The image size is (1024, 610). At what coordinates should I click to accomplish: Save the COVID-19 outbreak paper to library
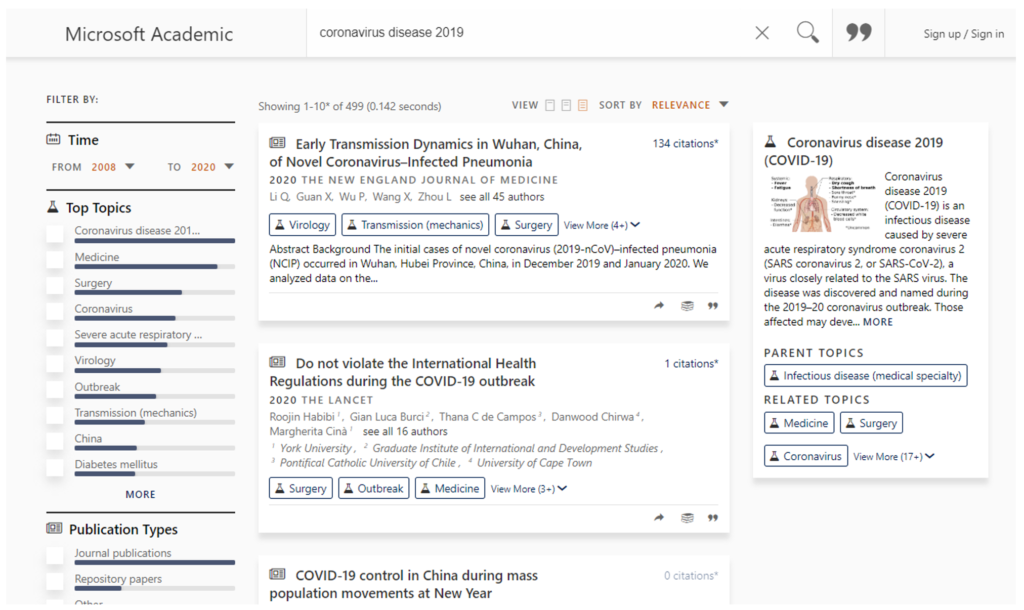687,518
